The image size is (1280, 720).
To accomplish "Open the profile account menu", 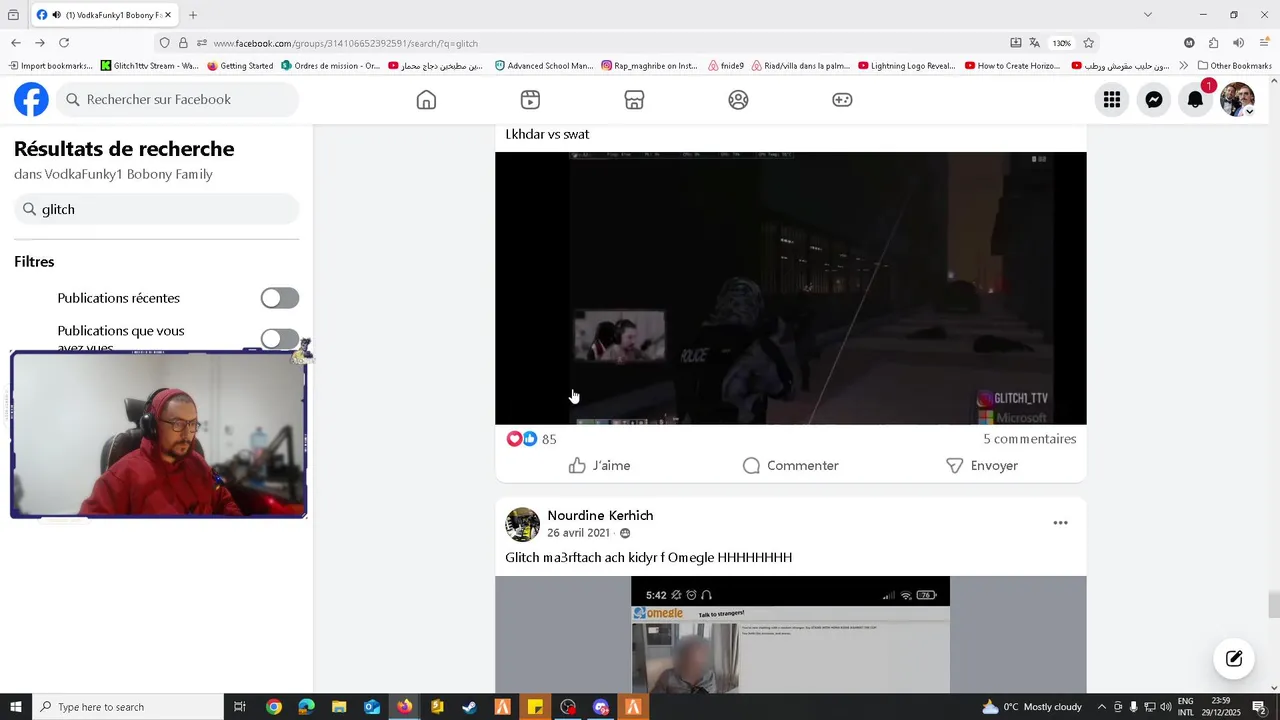I will (x=1237, y=99).
